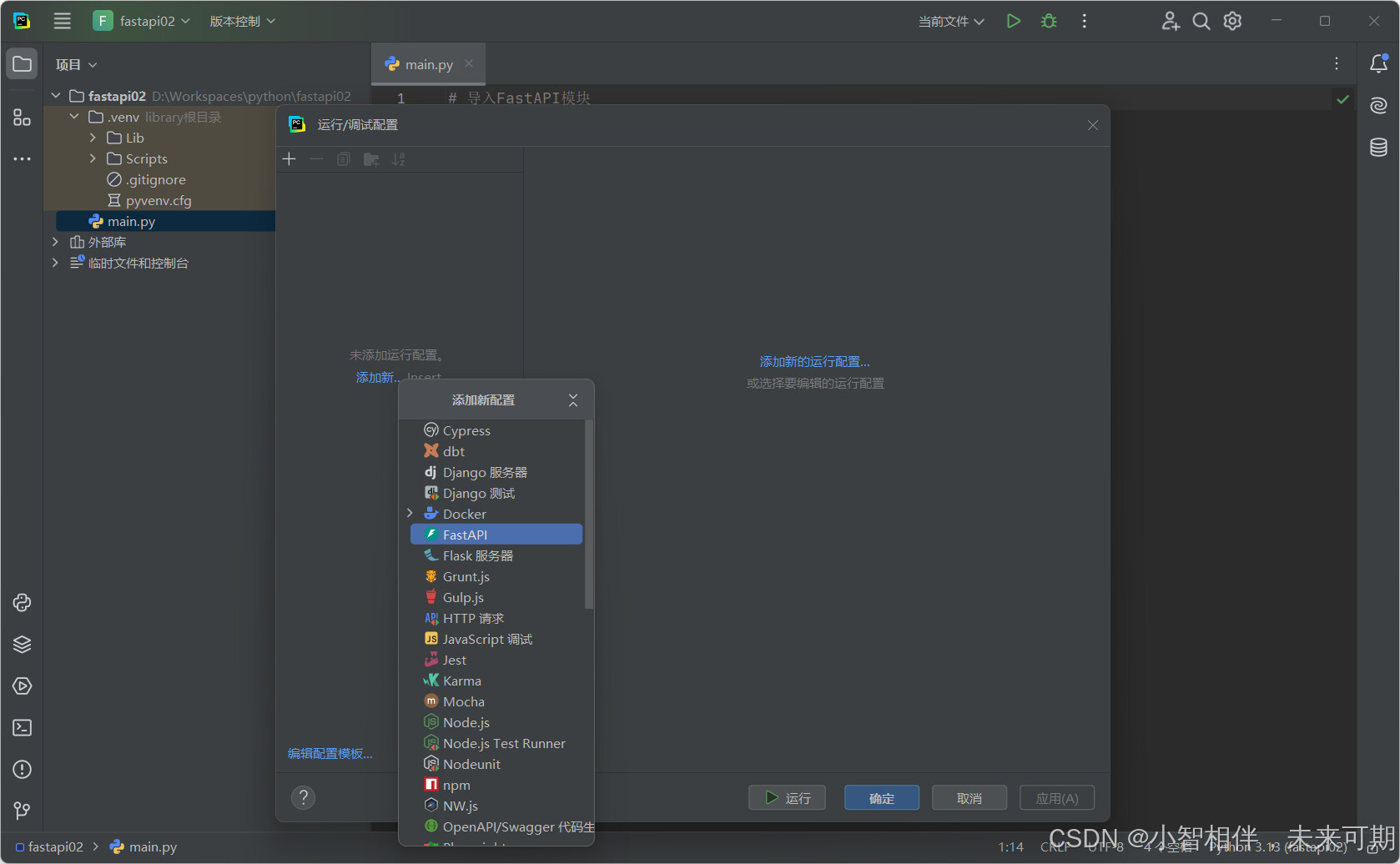Click the 确定 button
This screenshot has height=864, width=1400.
882,798
